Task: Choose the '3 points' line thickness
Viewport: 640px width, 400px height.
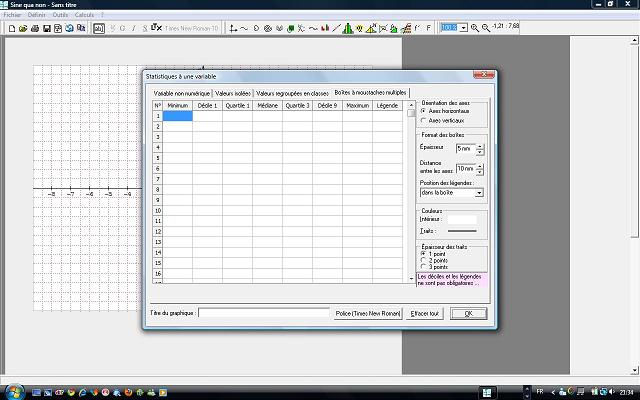Action: tap(422, 267)
